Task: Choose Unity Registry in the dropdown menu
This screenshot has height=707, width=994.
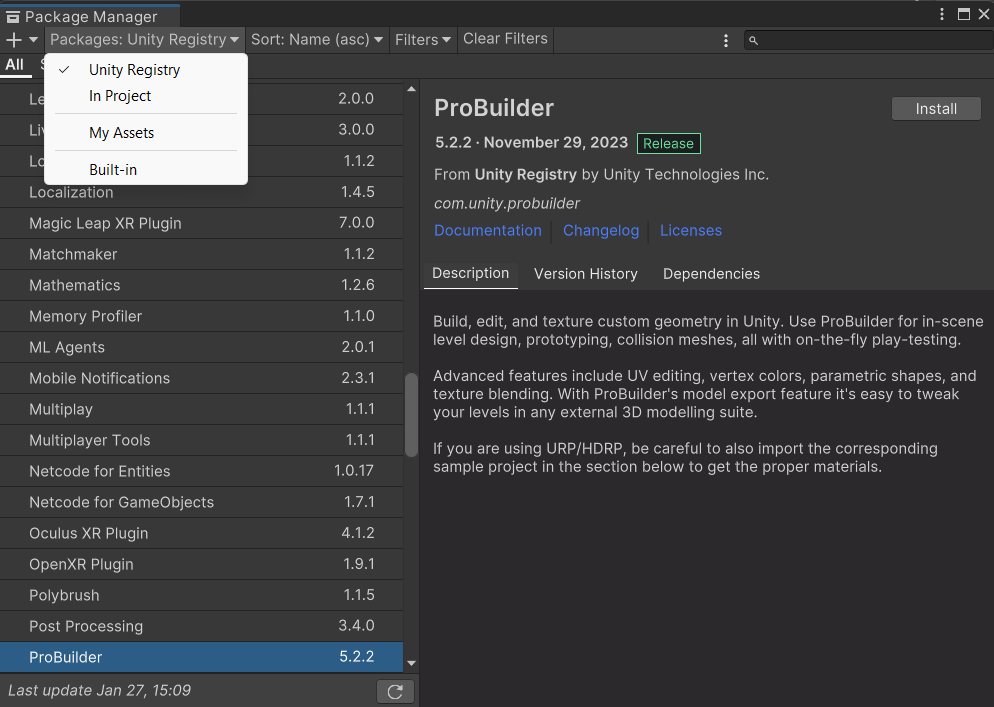Action: [146, 70]
